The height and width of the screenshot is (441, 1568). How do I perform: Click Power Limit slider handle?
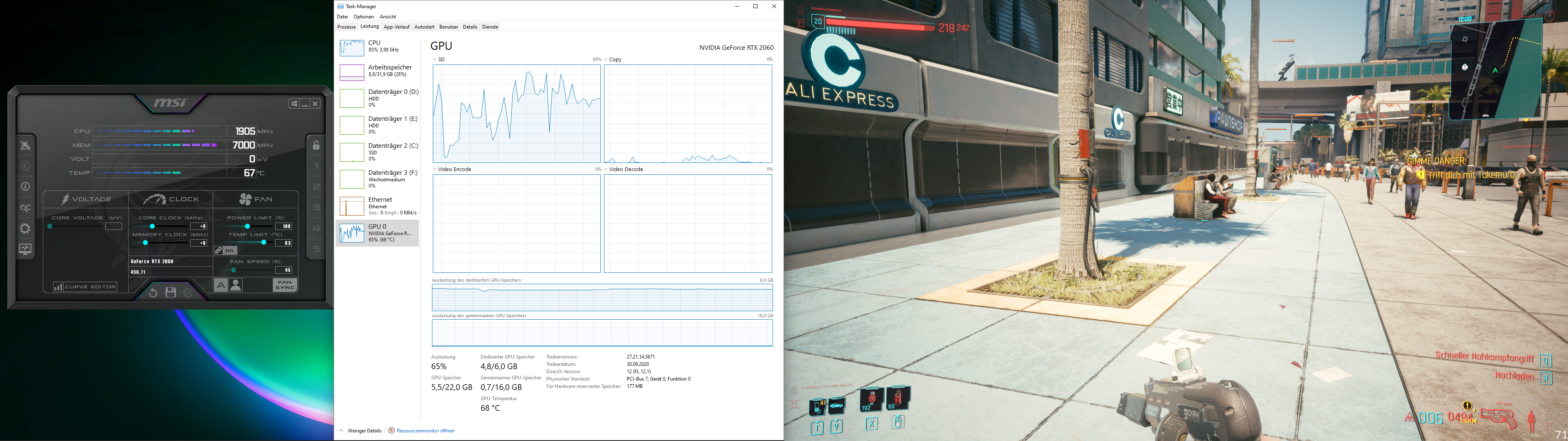click(x=247, y=227)
